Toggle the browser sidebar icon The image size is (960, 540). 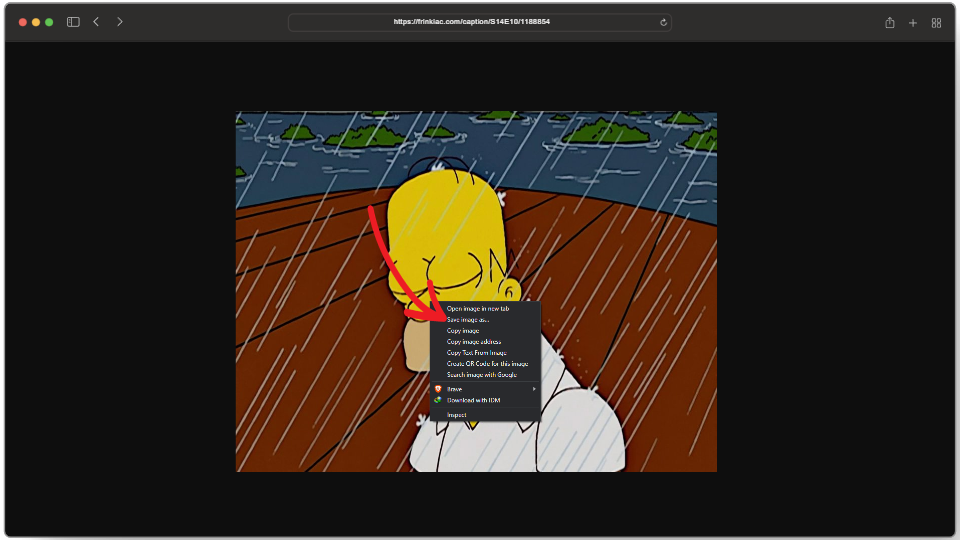[73, 22]
